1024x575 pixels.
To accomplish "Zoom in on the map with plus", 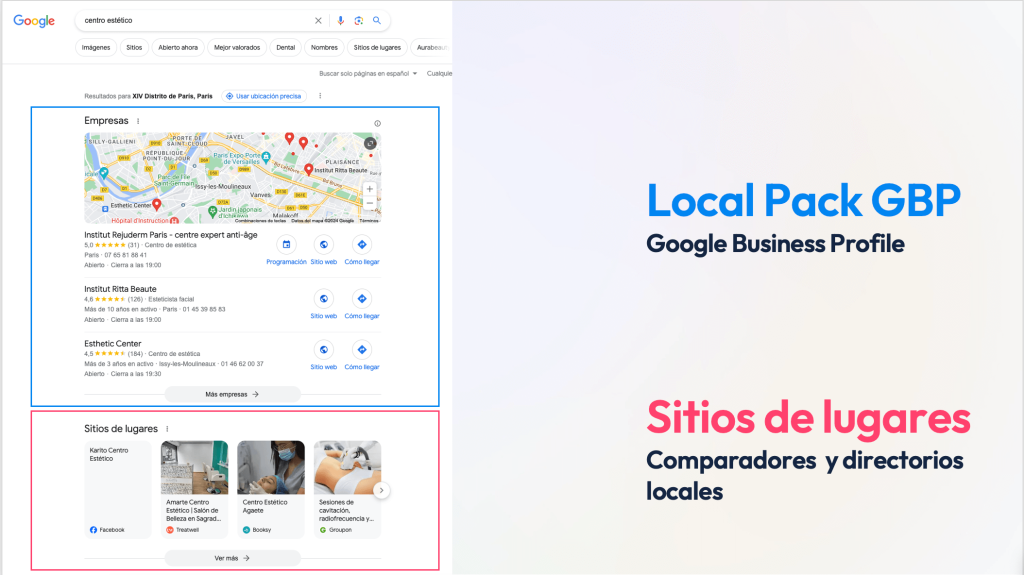I will (370, 189).
